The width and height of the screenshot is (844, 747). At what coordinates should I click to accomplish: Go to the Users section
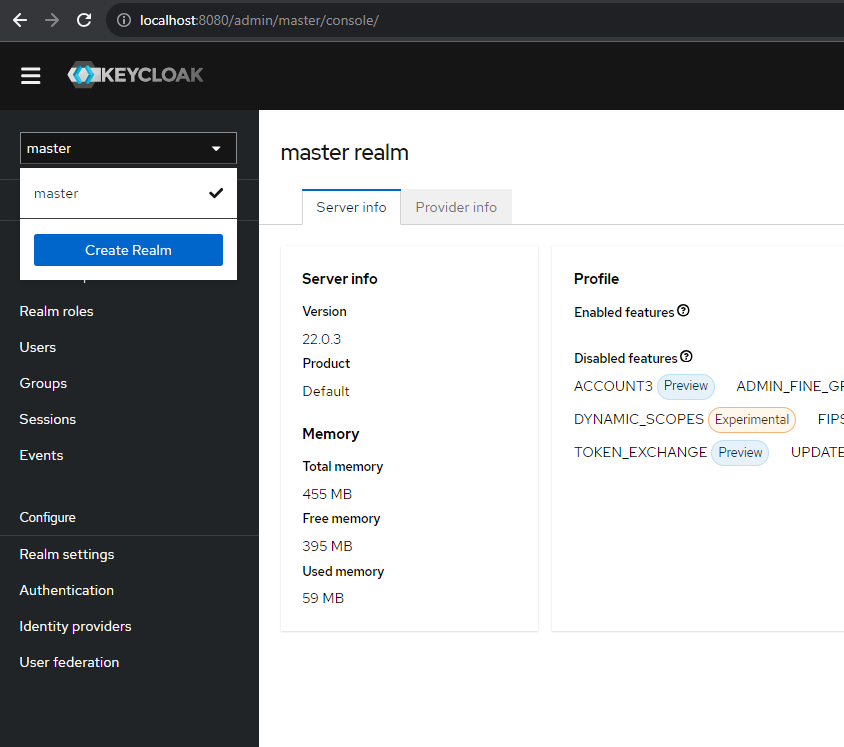pos(37,347)
